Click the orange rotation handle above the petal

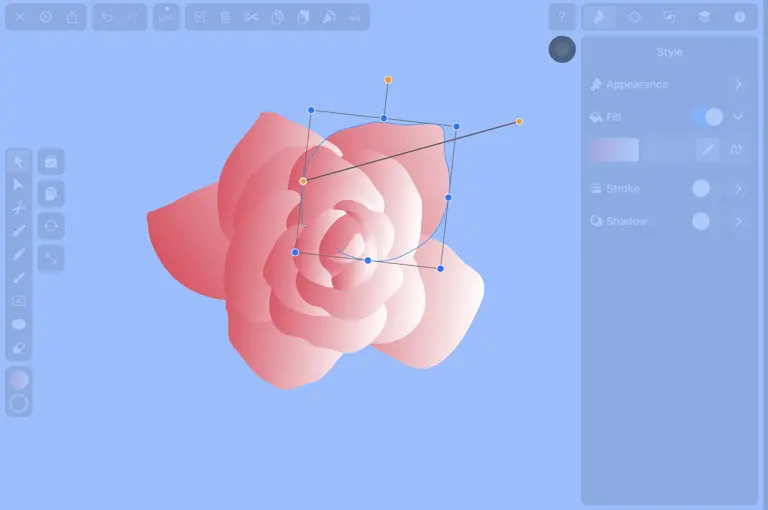[388, 80]
